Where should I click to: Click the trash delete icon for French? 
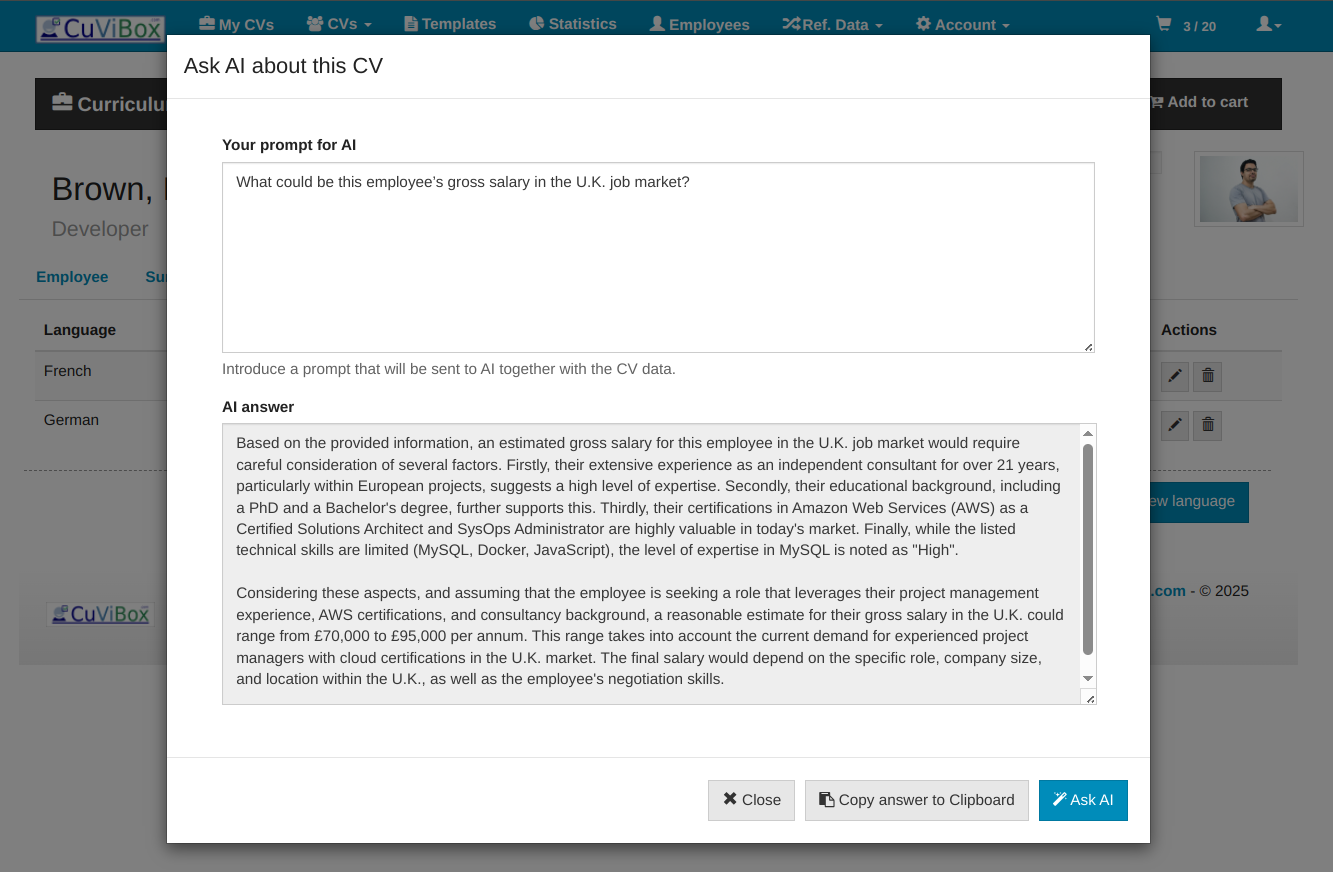point(1208,377)
